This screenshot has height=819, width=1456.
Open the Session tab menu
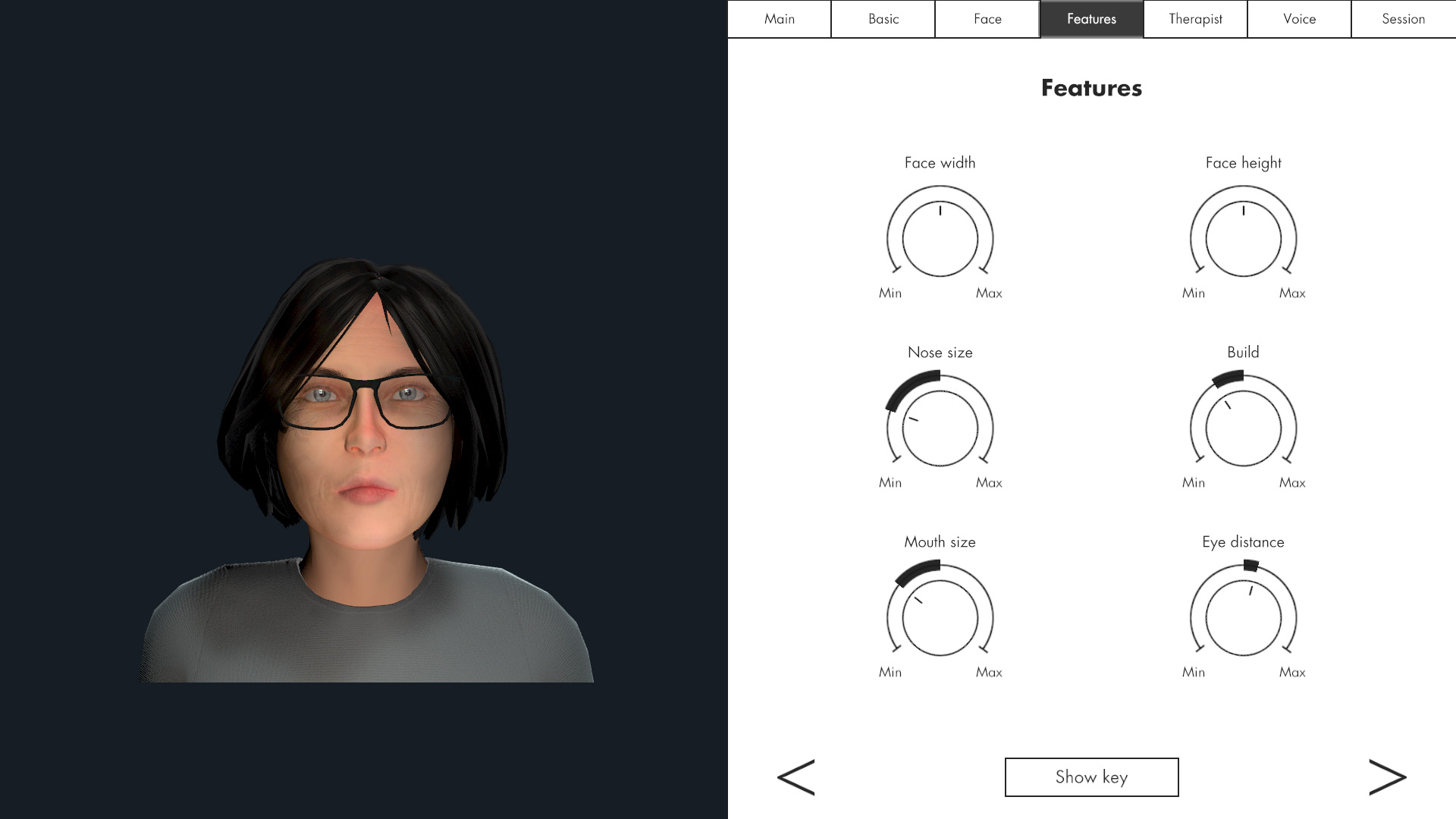point(1404,19)
